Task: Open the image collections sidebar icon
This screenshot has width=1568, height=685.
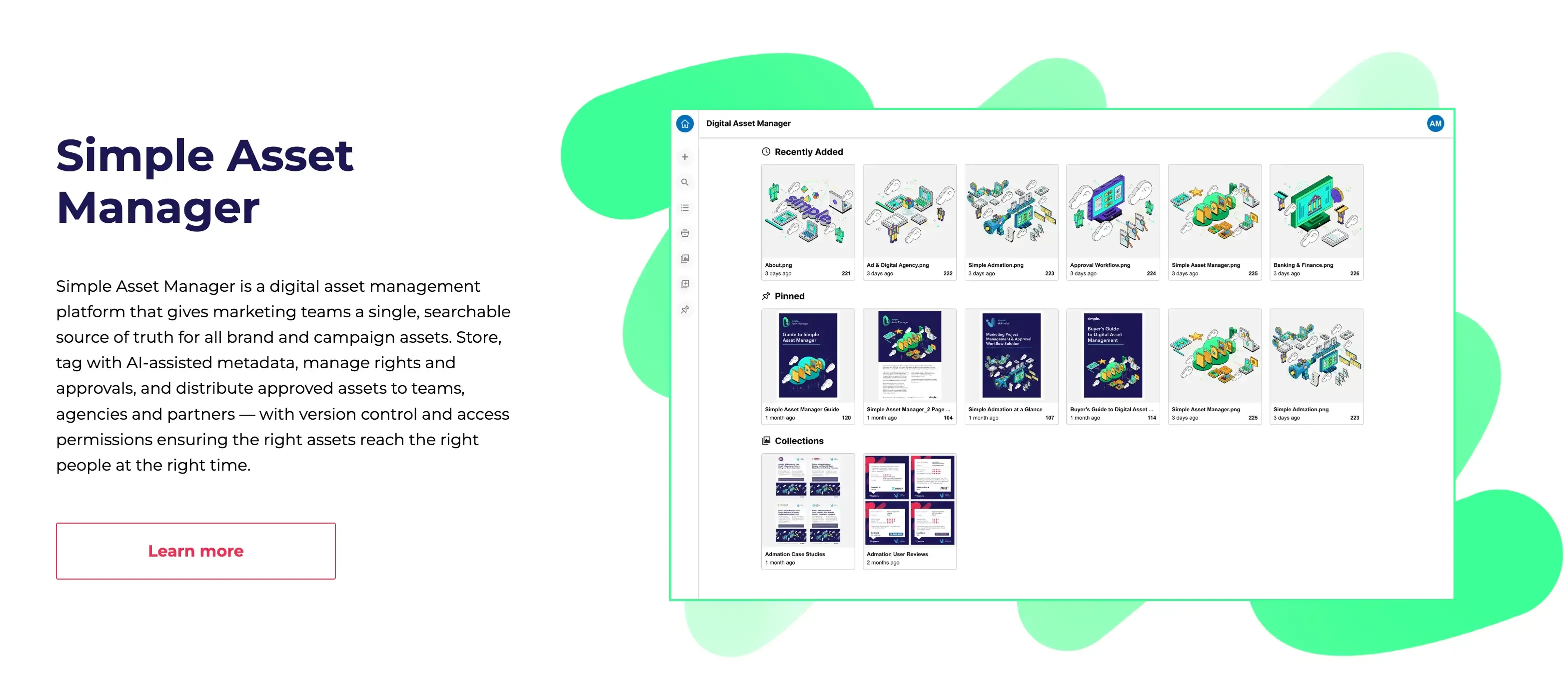Action: point(685,259)
